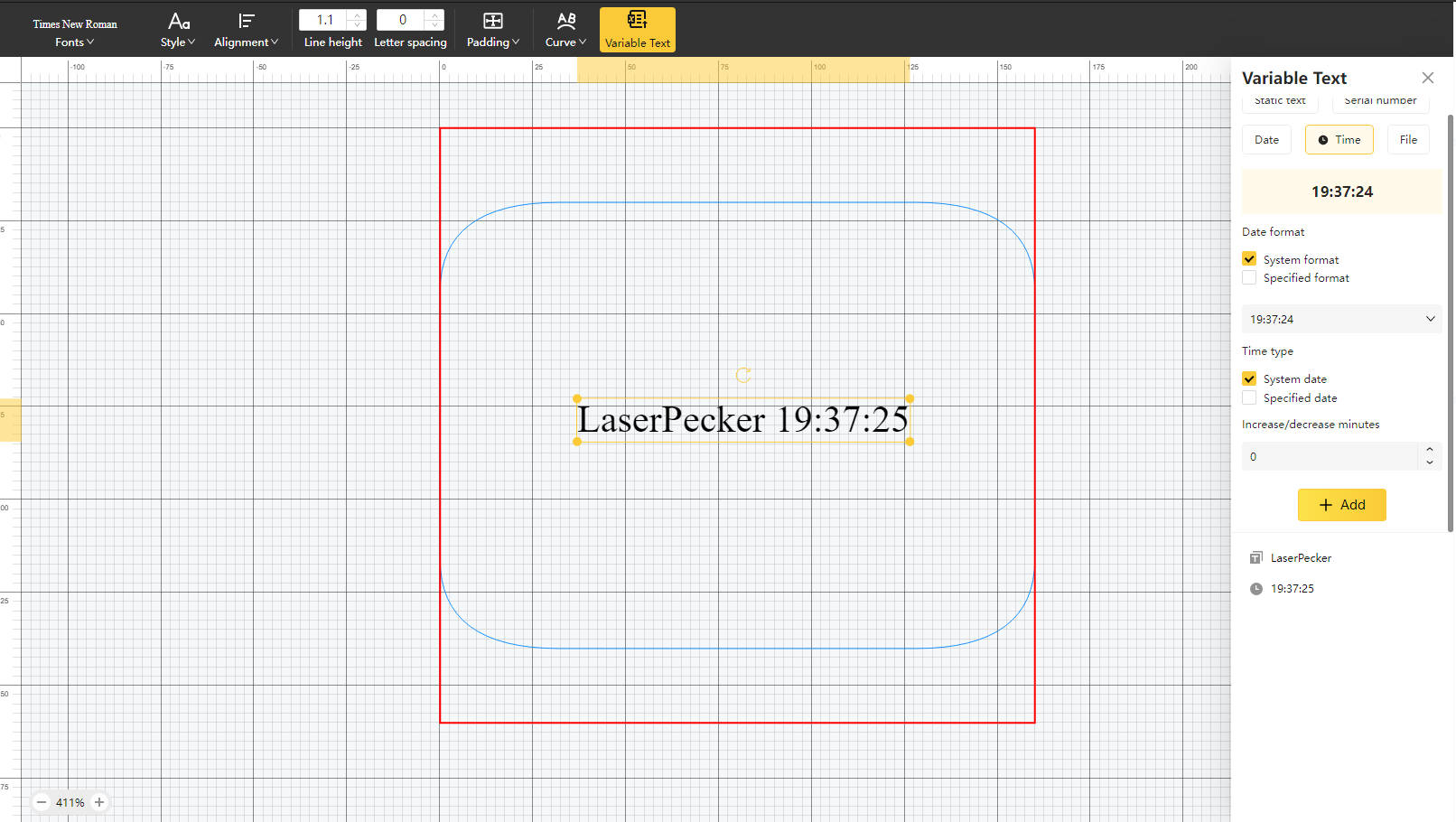Select the LaserPecker static text entry icon
Image resolution: width=1456 pixels, height=822 pixels.
coord(1255,557)
